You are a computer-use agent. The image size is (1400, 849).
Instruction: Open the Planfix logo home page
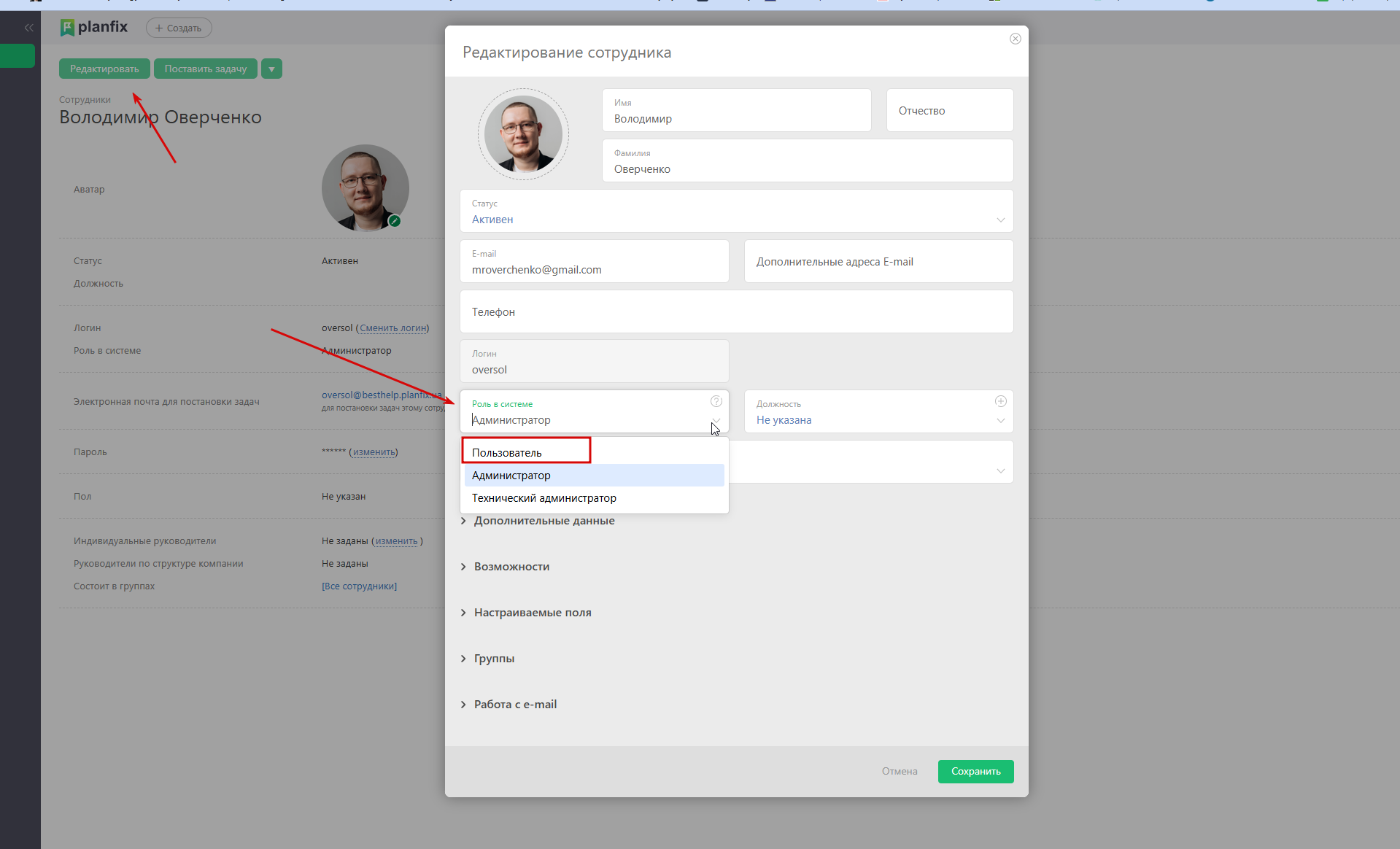(94, 28)
